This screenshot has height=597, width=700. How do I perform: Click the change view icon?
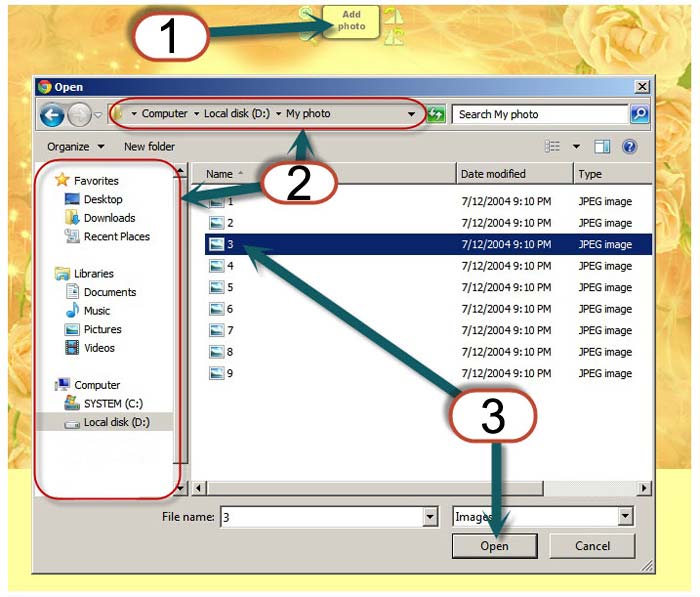[553, 147]
